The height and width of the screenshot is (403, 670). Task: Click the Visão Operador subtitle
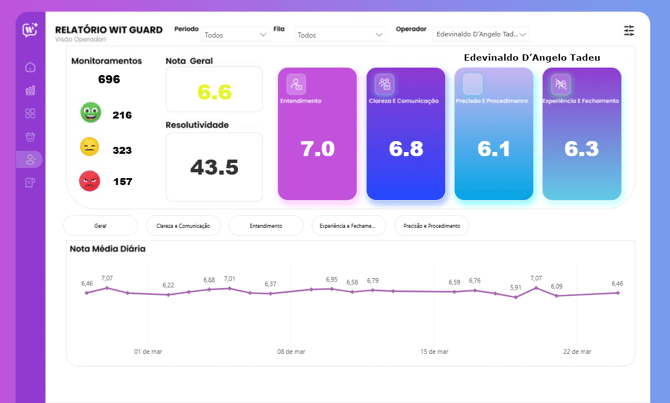(80, 39)
